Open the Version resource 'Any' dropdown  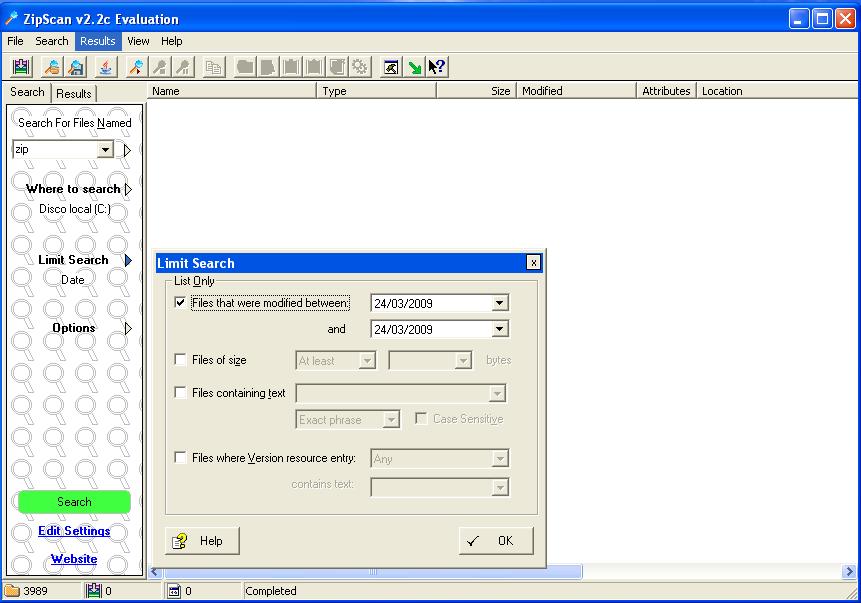pos(500,459)
